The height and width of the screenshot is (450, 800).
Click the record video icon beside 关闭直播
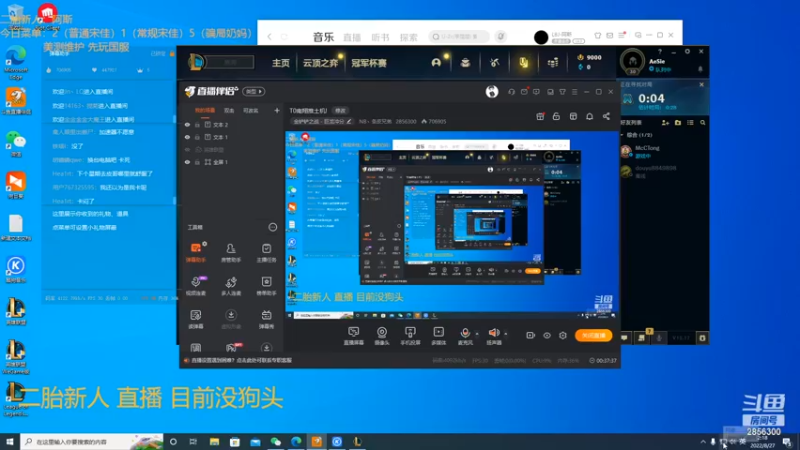coord(531,335)
